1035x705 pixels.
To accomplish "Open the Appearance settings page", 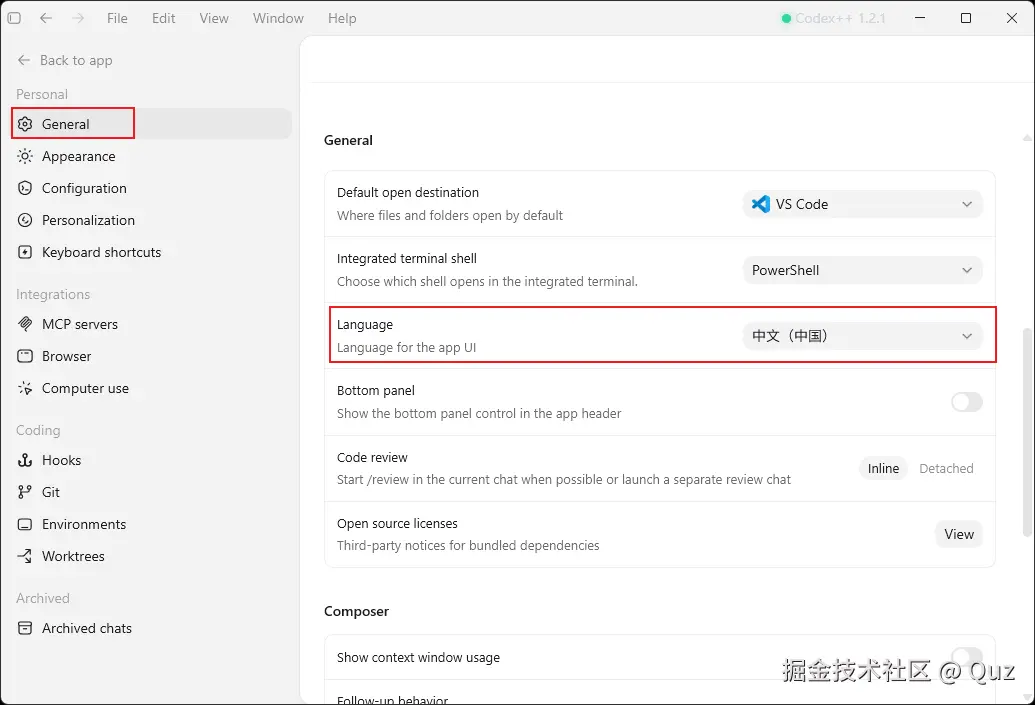I will tap(151, 156).
